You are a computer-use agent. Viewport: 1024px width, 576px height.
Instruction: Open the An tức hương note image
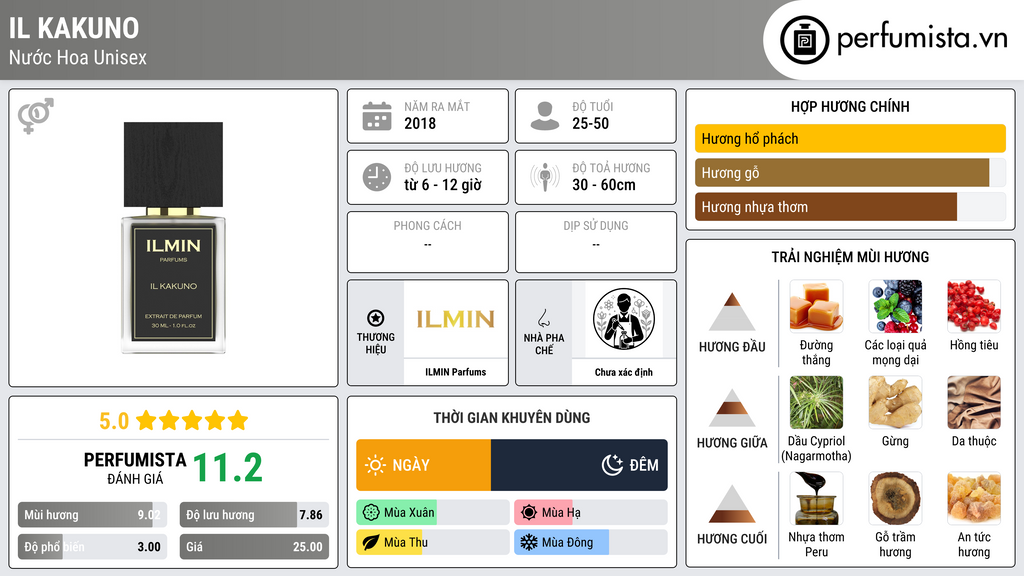coord(974,498)
